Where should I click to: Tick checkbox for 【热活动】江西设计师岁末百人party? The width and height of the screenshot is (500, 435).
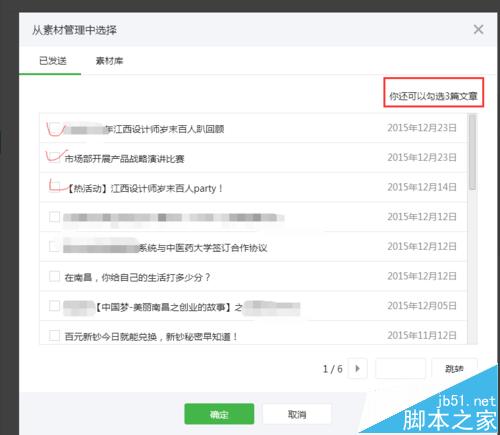[x=55, y=187]
